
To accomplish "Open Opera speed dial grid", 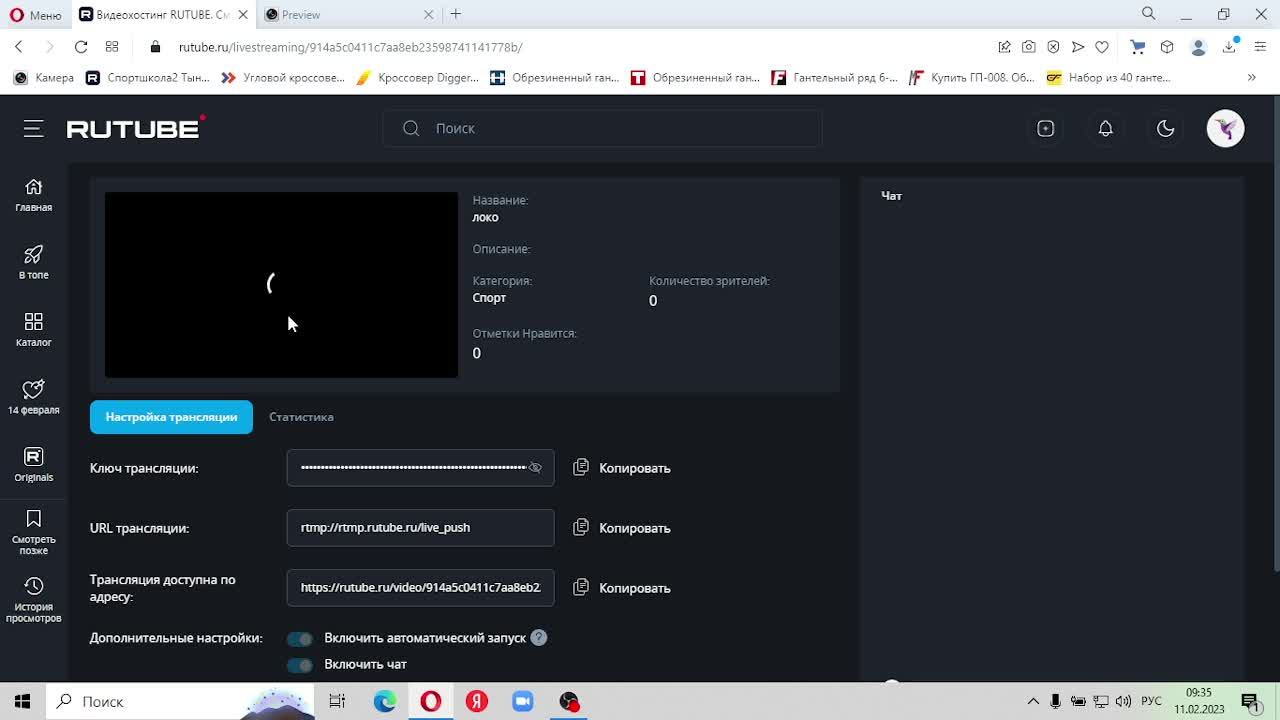I will (112, 47).
